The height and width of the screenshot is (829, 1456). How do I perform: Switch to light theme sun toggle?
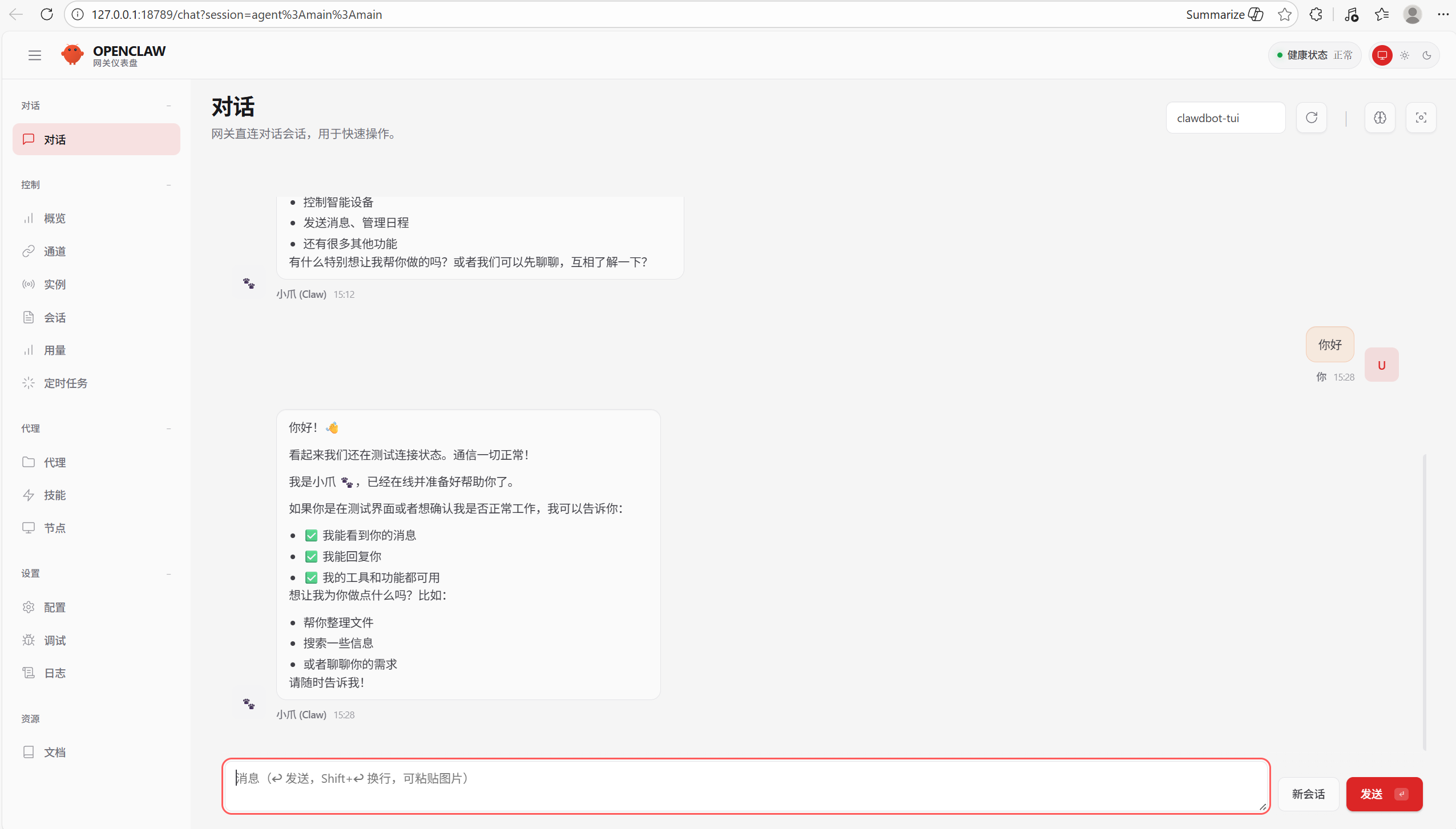(x=1405, y=55)
